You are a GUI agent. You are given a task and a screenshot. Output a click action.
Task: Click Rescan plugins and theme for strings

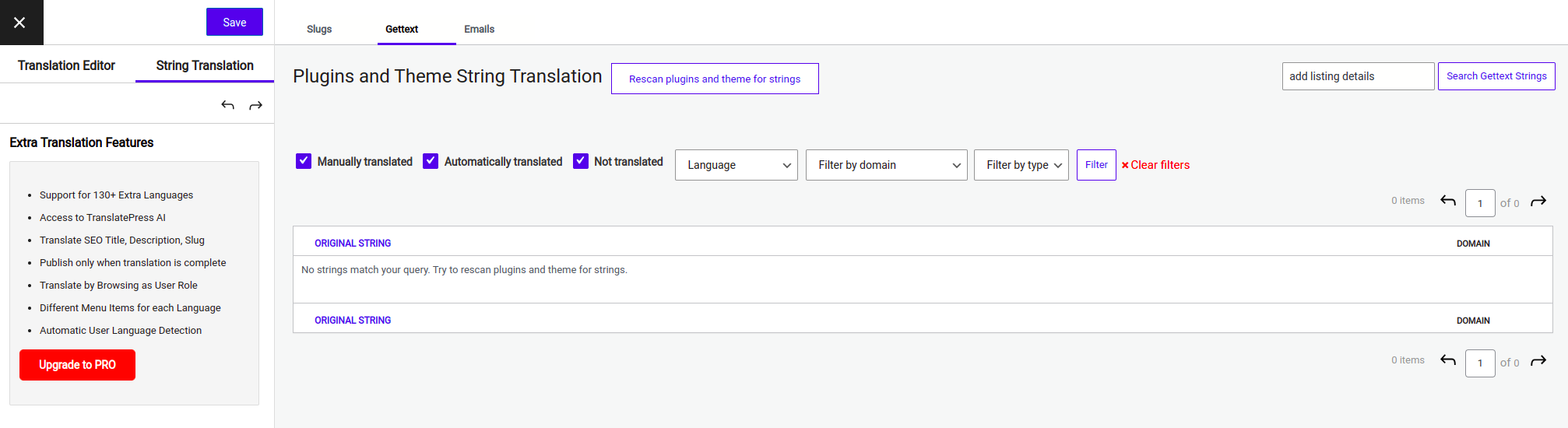(x=715, y=79)
